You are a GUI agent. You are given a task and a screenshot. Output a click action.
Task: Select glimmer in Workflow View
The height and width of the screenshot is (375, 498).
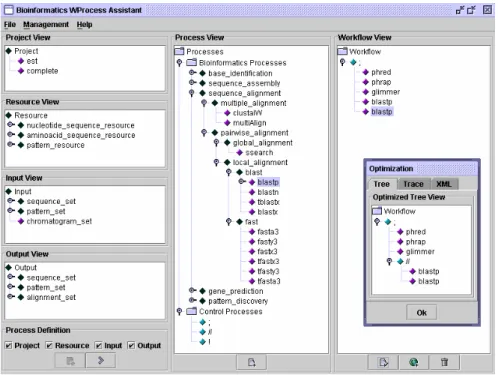point(385,92)
